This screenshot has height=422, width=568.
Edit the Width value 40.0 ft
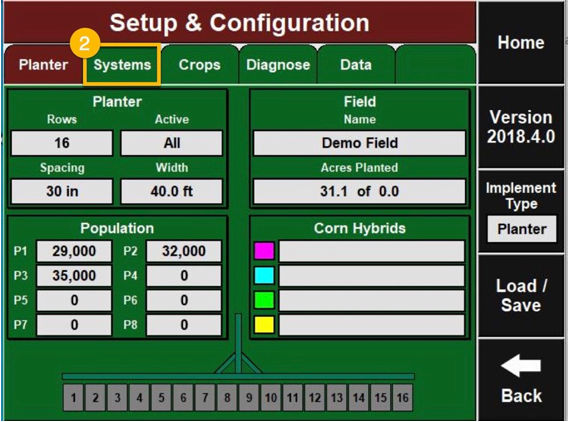pos(172,191)
